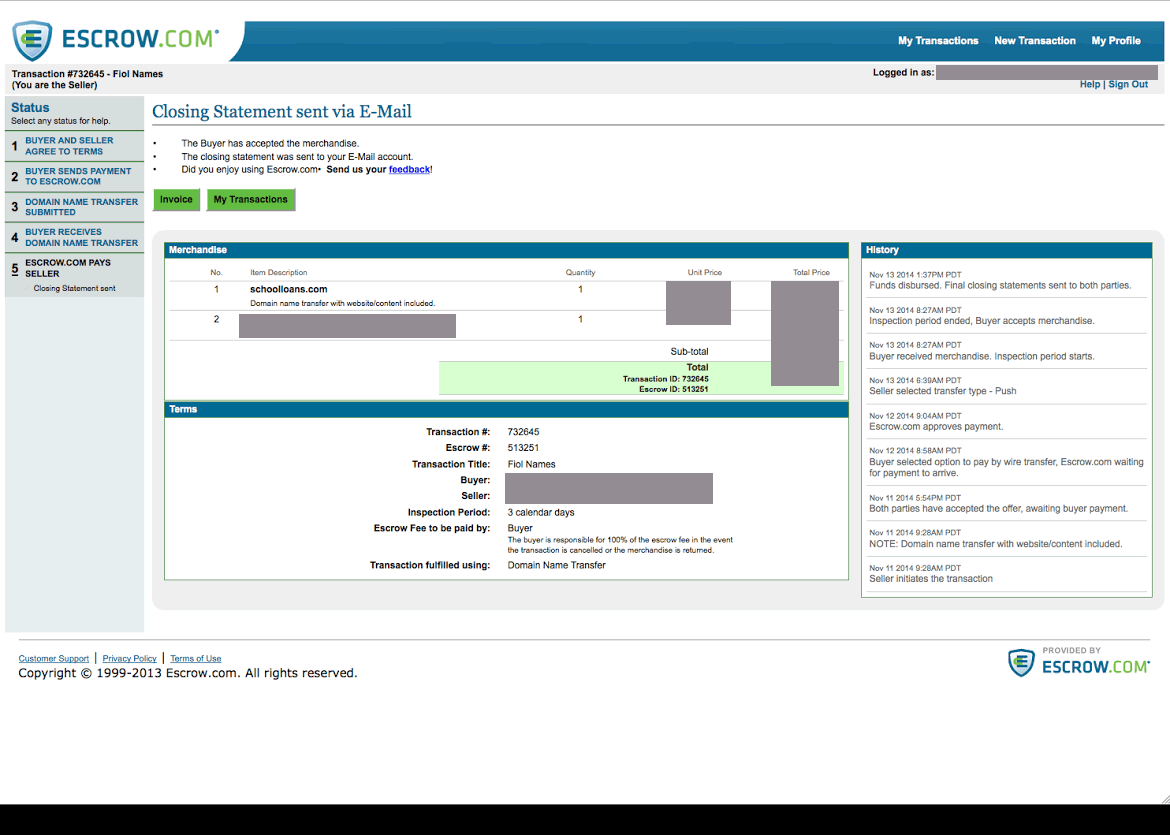Click the feedback hyperlink
Image resolution: width=1170 pixels, height=835 pixels.
pyautogui.click(x=409, y=169)
